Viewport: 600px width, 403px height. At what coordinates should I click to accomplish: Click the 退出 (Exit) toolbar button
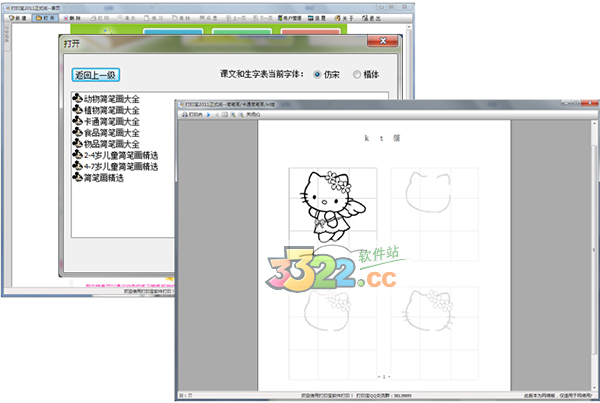pos(371,18)
